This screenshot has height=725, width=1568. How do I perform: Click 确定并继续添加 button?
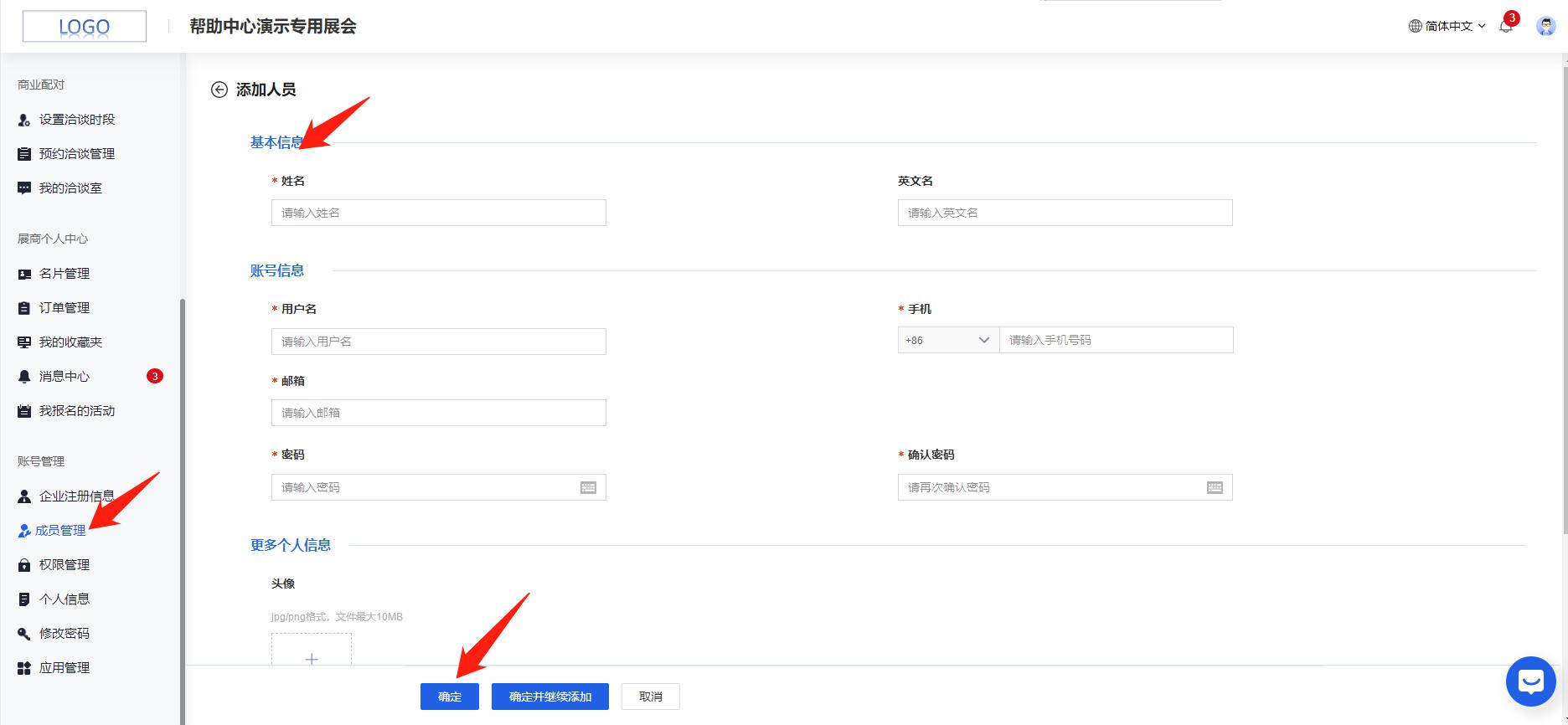coord(550,697)
